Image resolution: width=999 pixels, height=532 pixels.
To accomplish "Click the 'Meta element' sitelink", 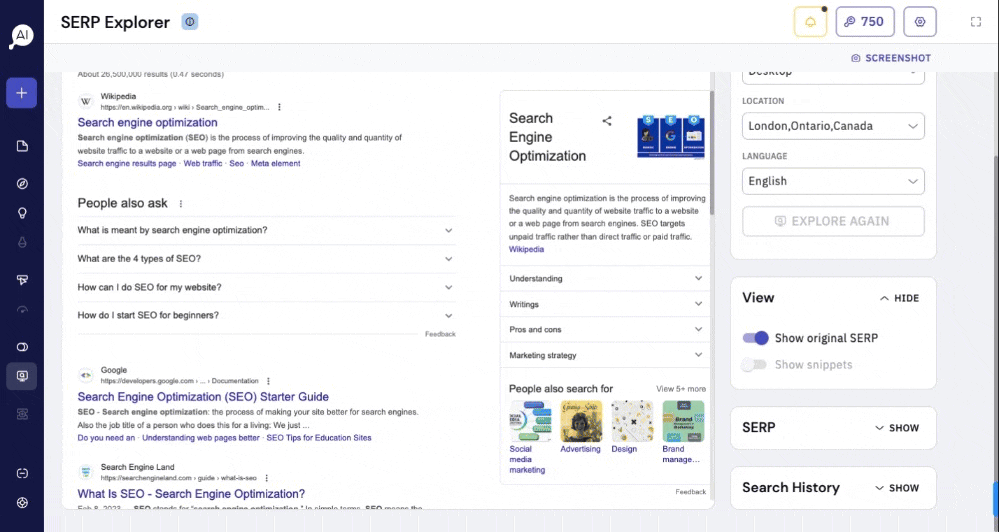I will point(275,164).
